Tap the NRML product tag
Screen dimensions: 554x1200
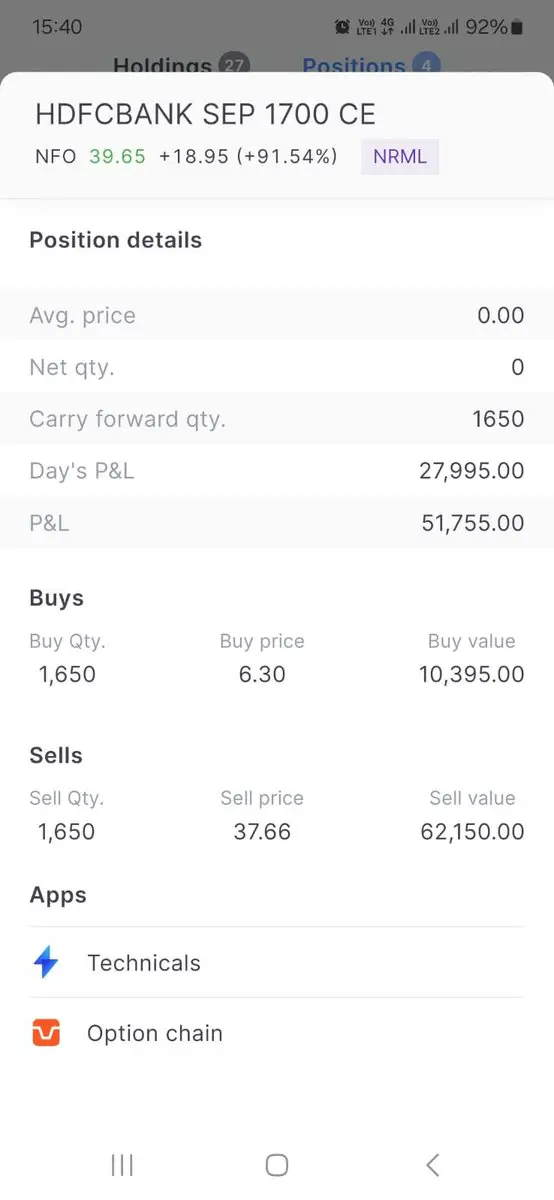[x=400, y=156]
